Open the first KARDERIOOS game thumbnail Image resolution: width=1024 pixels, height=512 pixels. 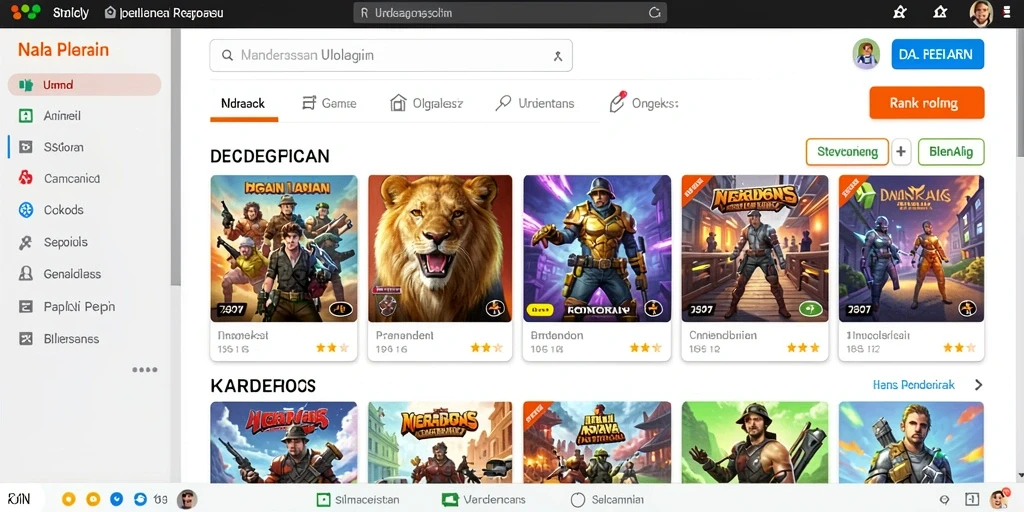[x=284, y=442]
